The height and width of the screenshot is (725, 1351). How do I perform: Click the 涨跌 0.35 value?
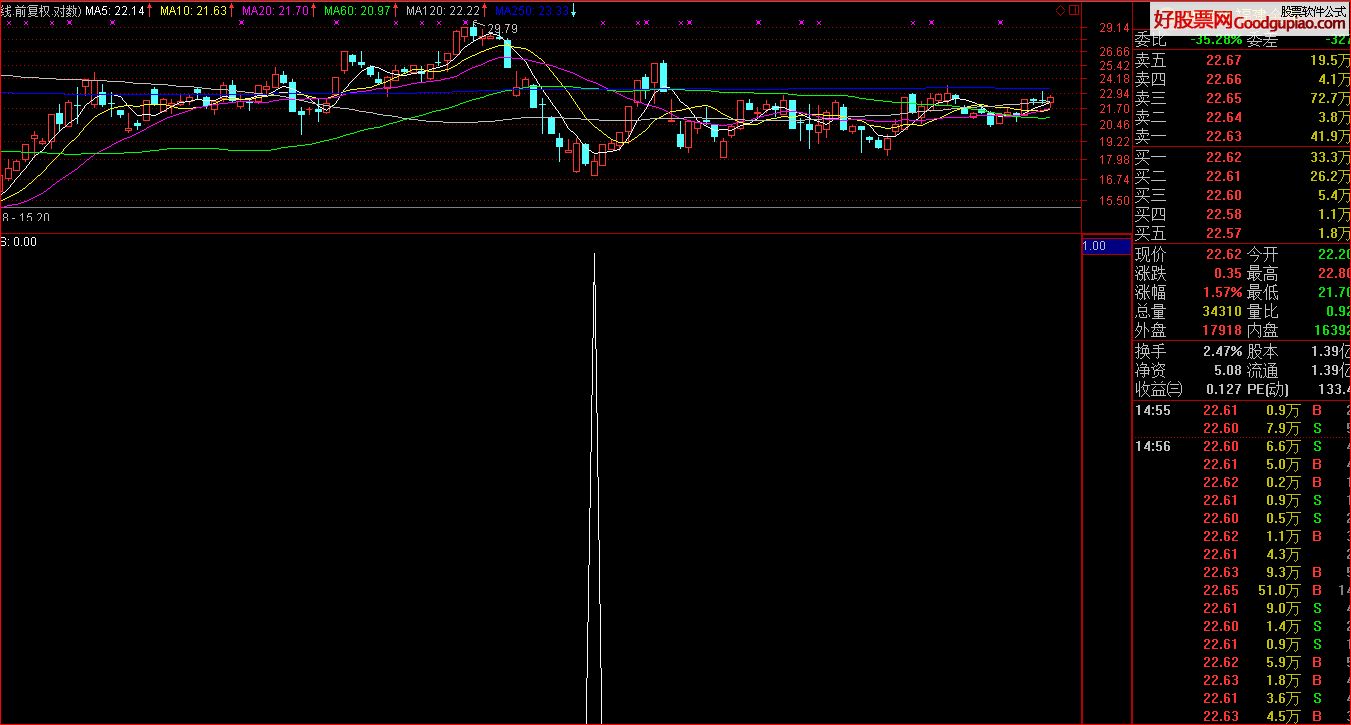pyautogui.click(x=1228, y=274)
